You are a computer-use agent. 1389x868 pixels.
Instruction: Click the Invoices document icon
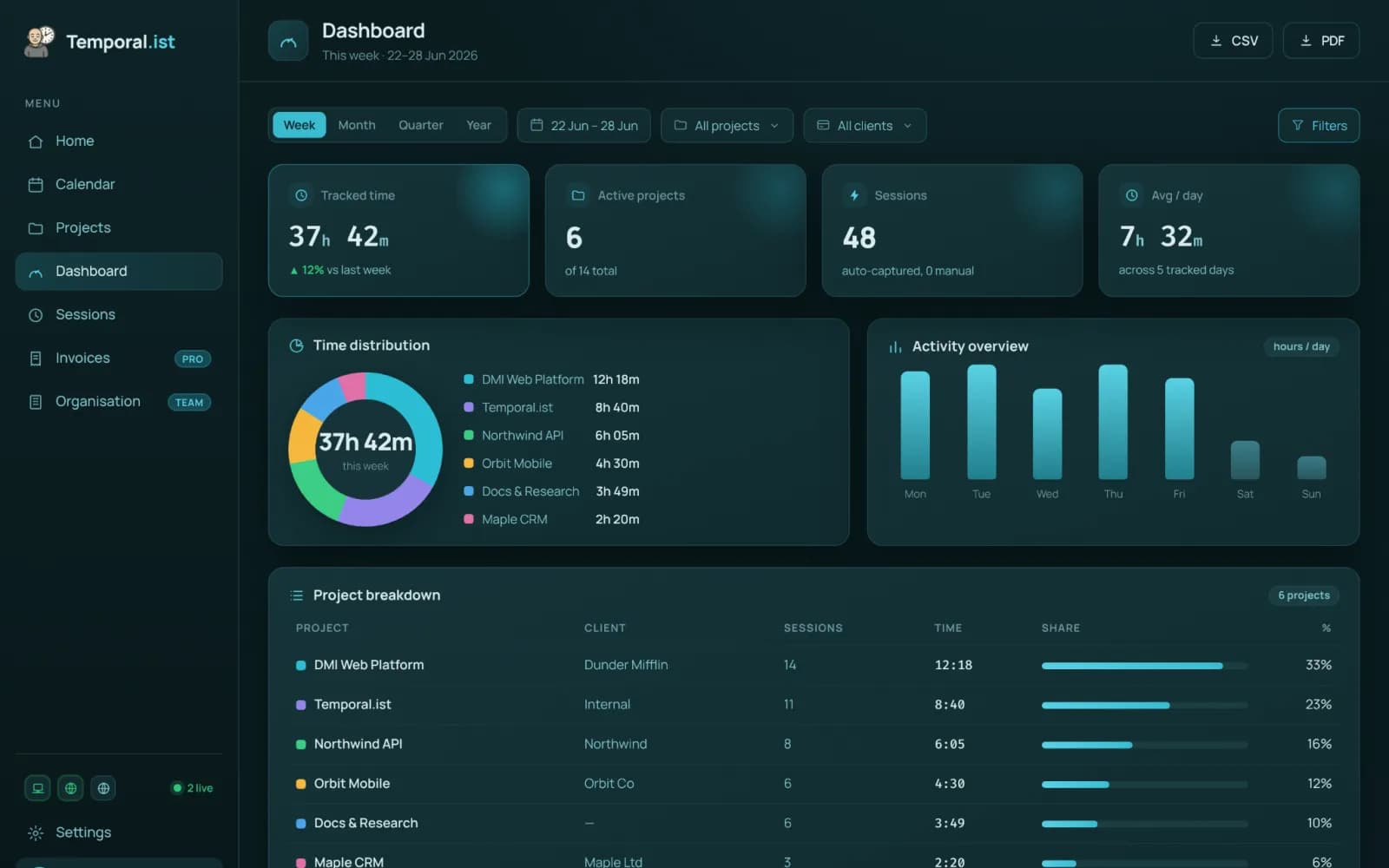36,358
